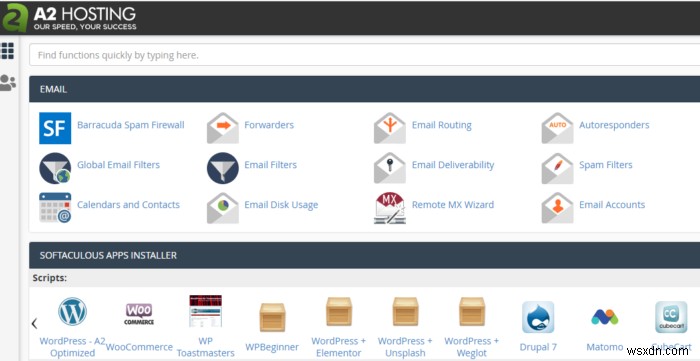Open the Email Routing link
The height and width of the screenshot is (361, 700).
tap(442, 125)
